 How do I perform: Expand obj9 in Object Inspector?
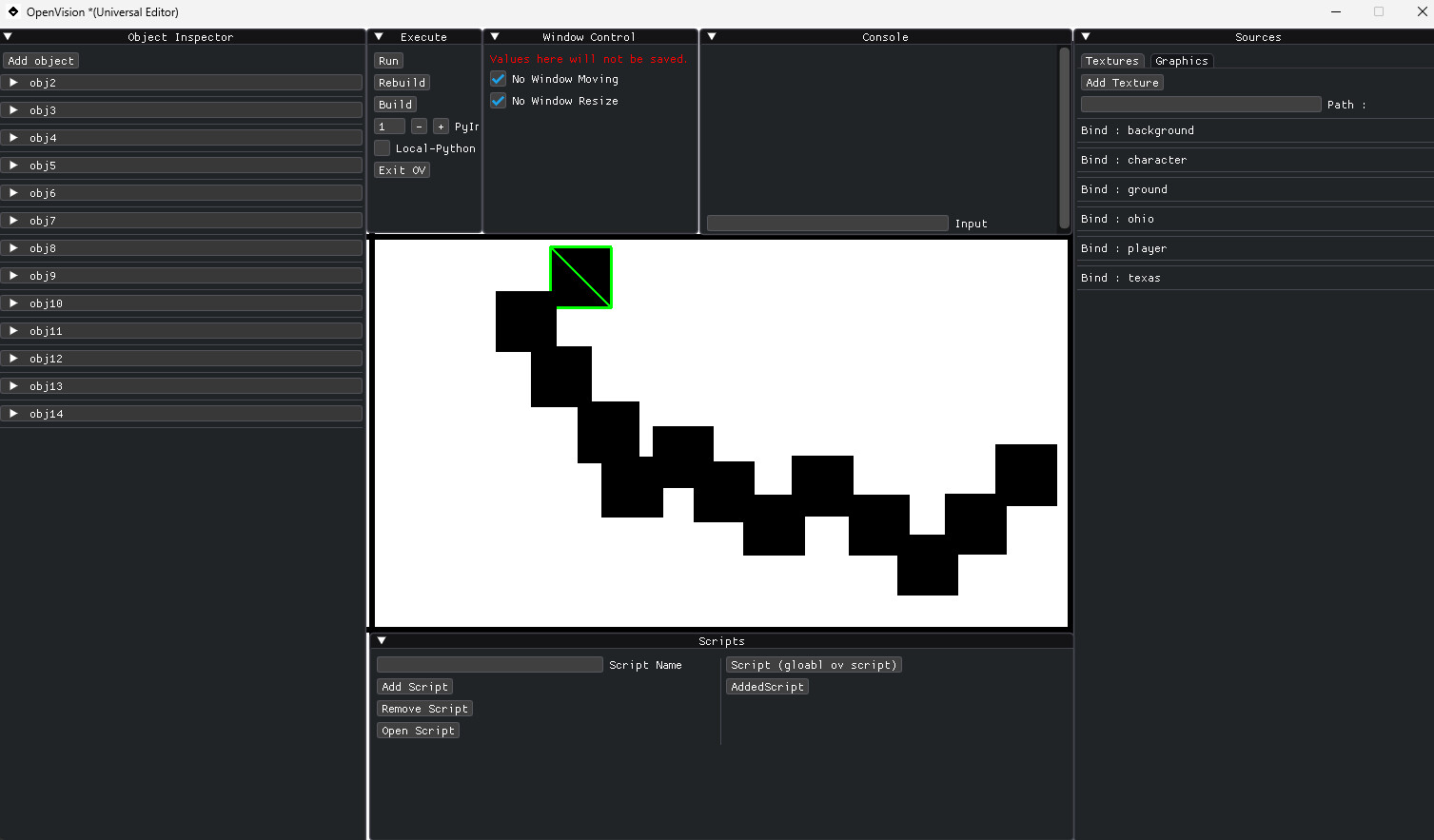(x=12, y=275)
